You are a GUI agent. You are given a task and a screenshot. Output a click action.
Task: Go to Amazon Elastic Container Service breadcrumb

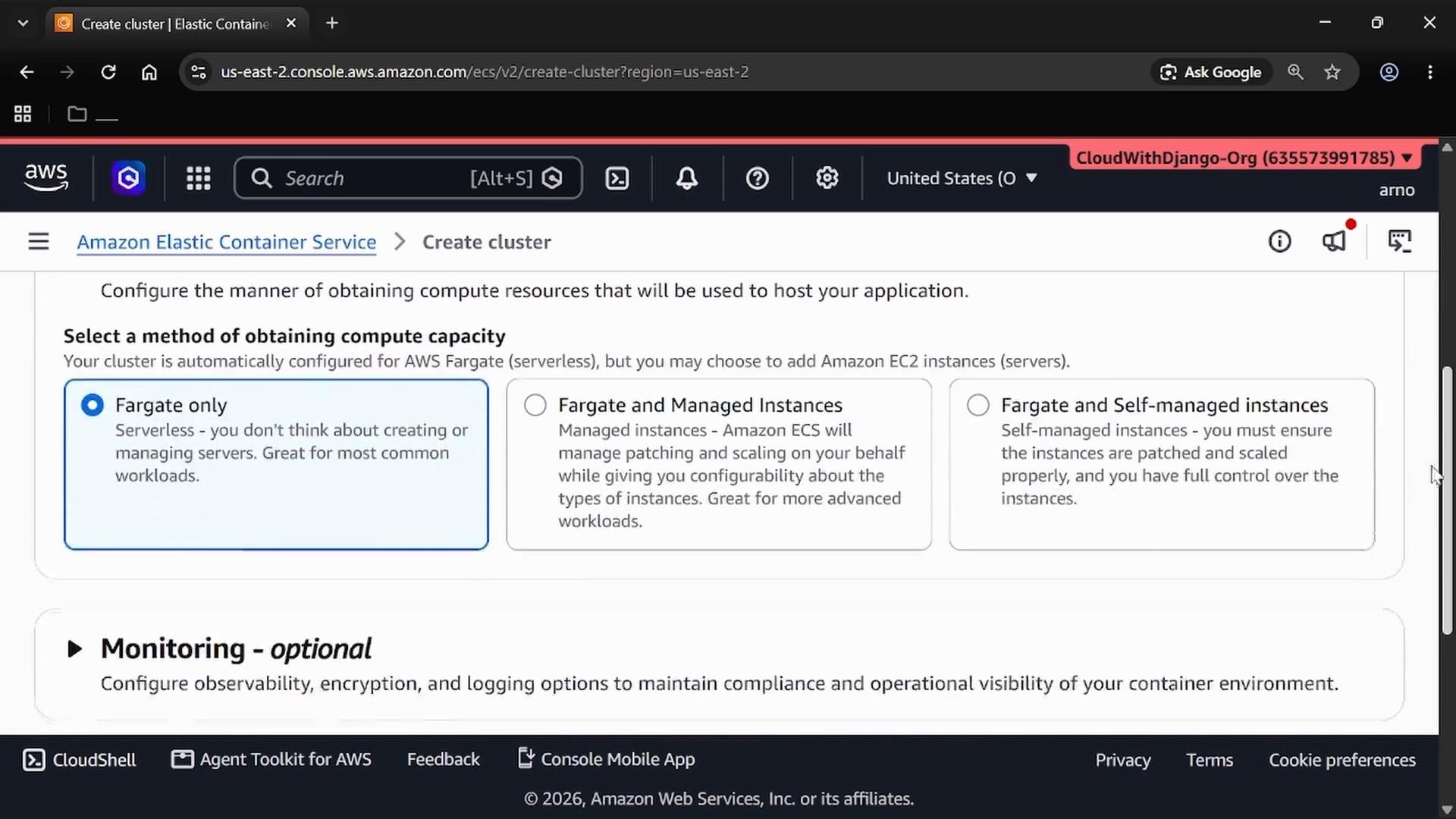point(227,242)
